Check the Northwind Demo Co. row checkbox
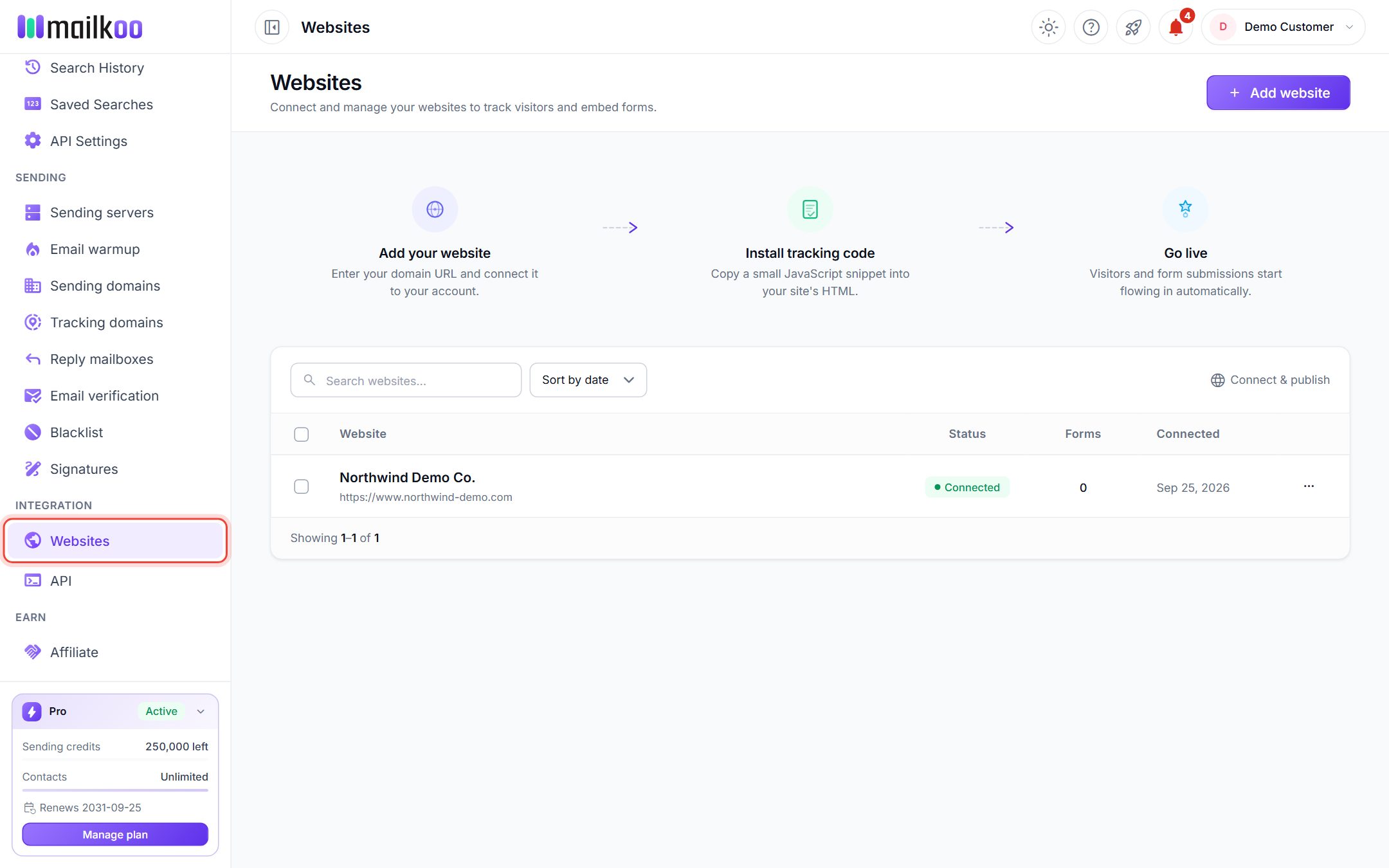This screenshot has width=1389, height=868. [x=301, y=487]
